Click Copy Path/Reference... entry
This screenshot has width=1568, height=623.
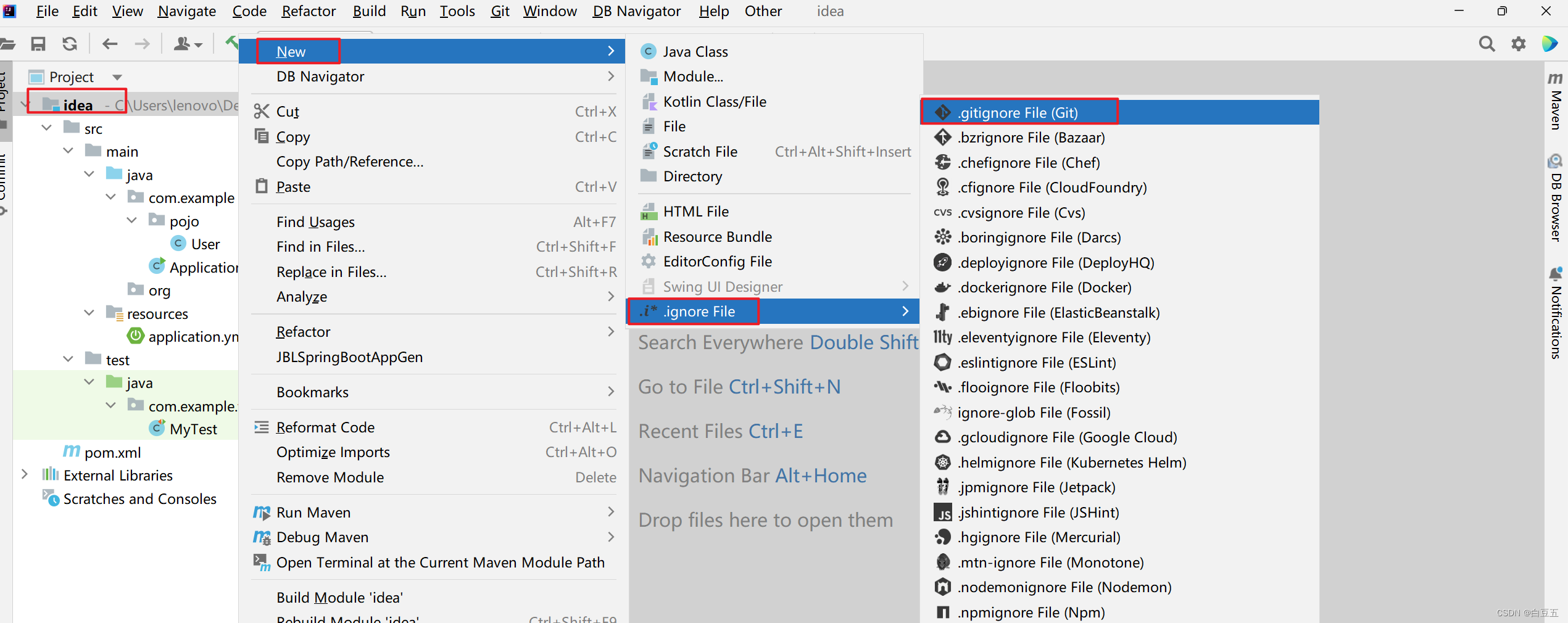coord(432,162)
